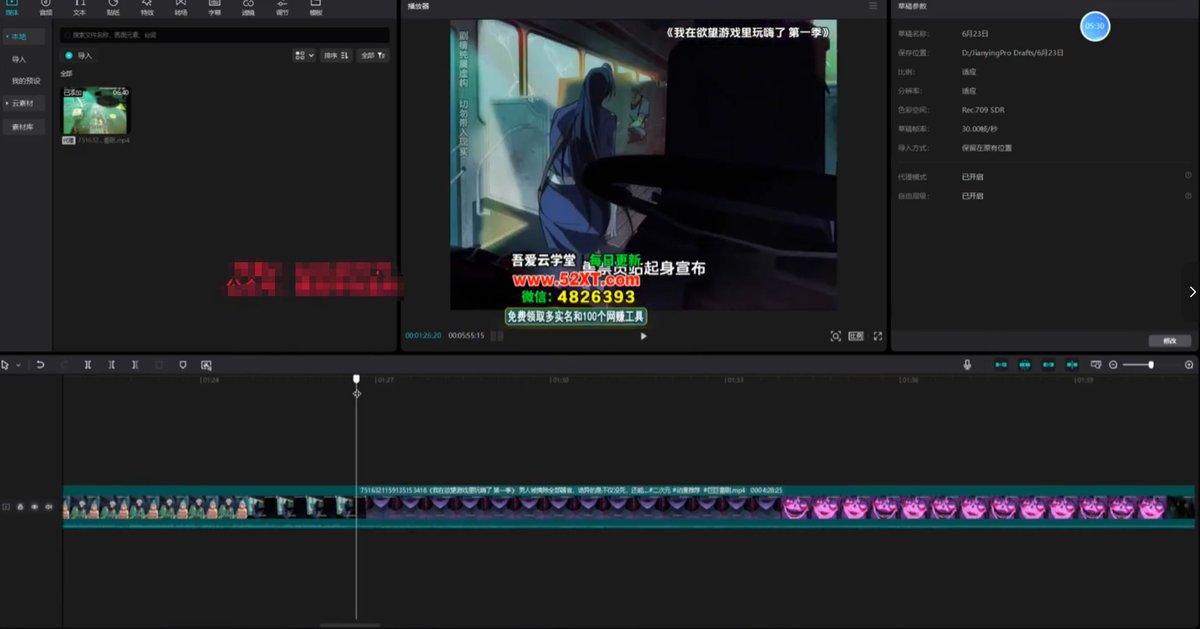Open the Transitions (转场) tab
Screen dimensions: 1200x629
(181, 8)
